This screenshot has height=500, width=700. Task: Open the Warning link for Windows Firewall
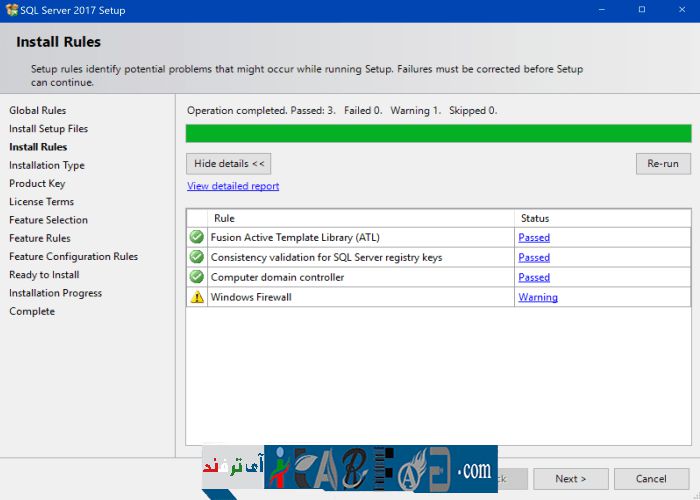(538, 298)
